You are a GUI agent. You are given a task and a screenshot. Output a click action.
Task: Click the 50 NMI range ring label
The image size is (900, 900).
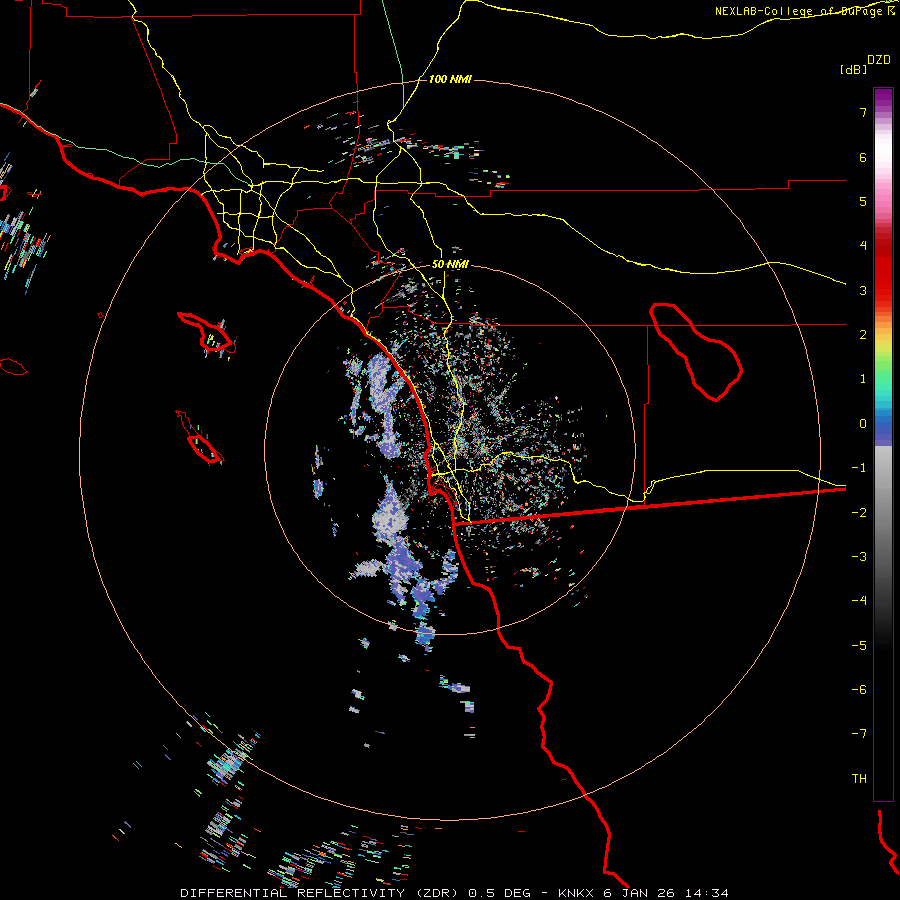(450, 264)
